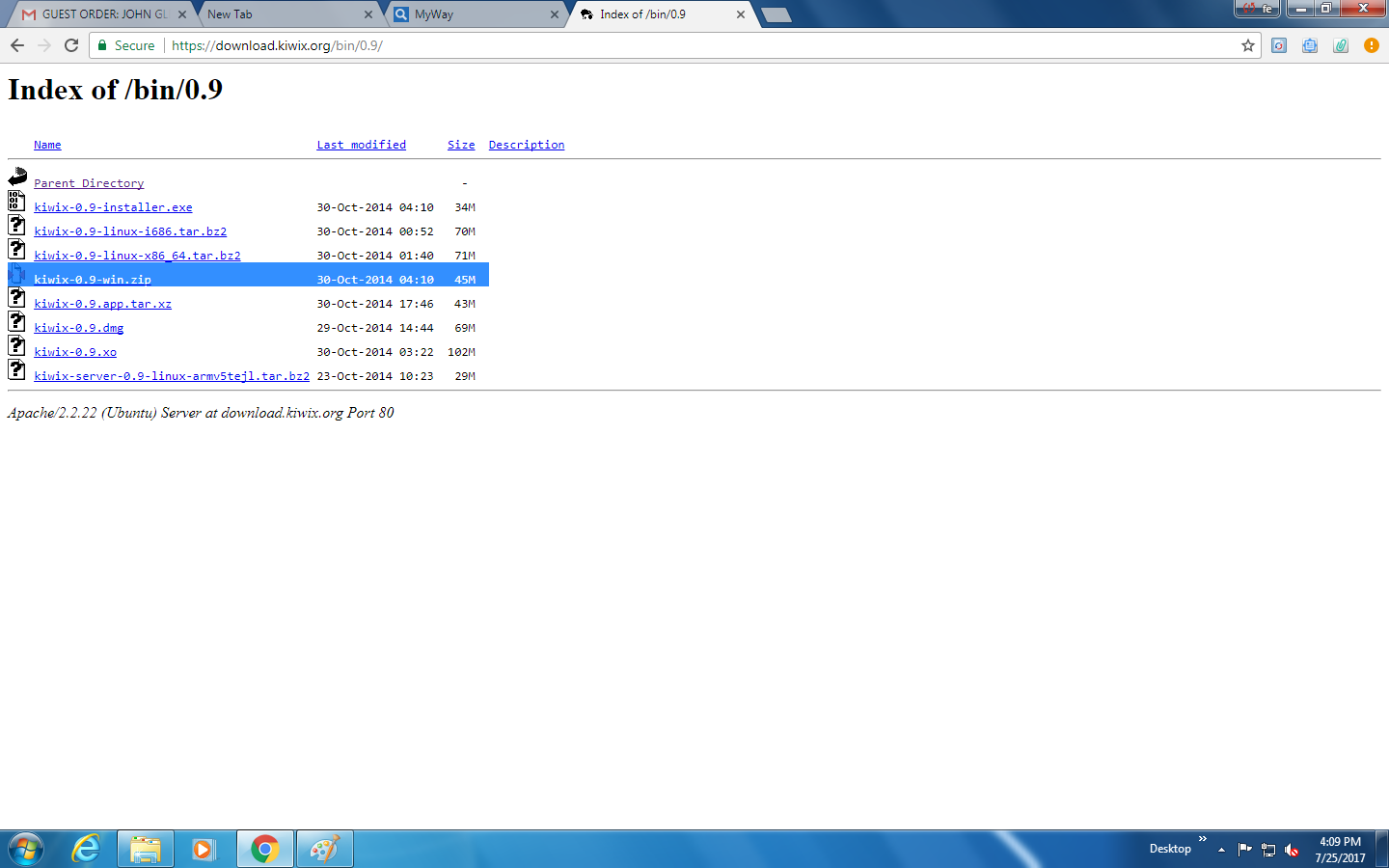1389x868 pixels.
Task: Go to the Parent Directory link
Action: coord(89,183)
